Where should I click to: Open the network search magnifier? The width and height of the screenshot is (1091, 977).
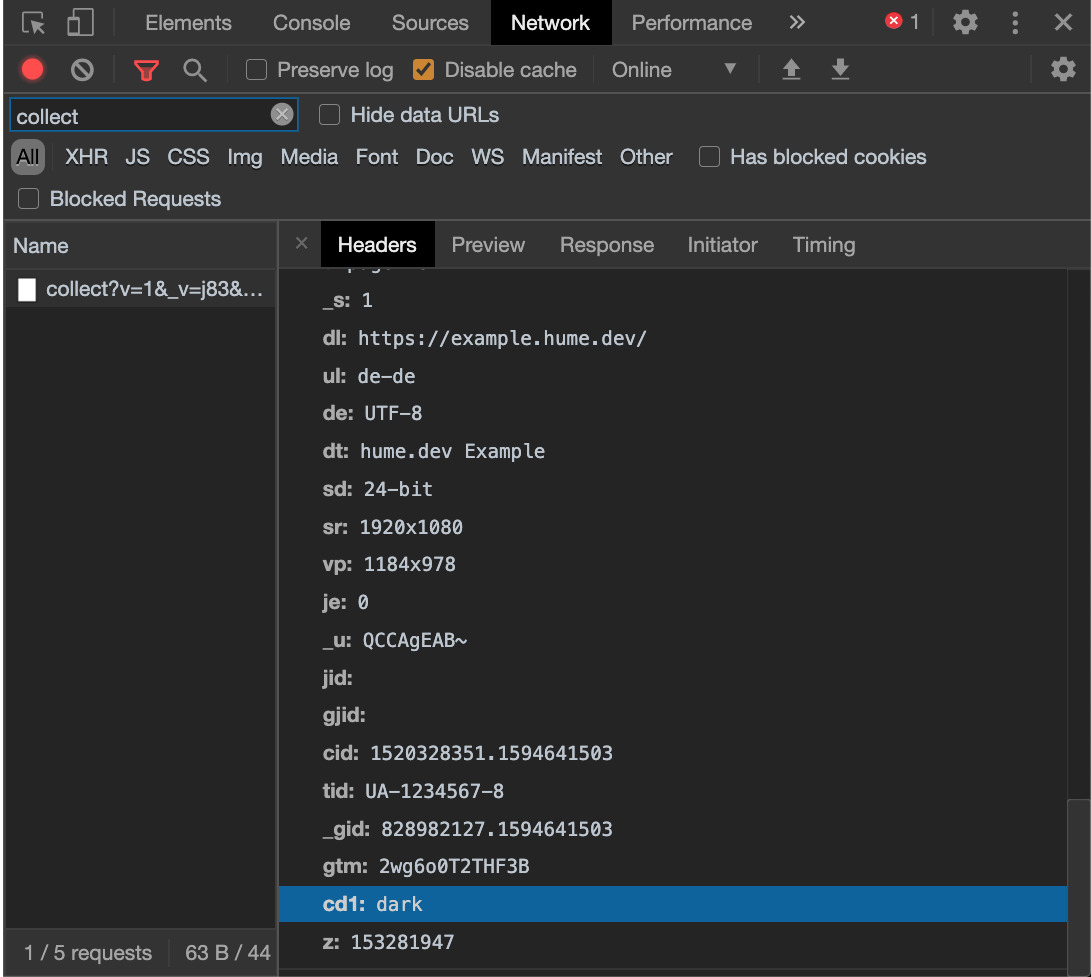(195, 70)
